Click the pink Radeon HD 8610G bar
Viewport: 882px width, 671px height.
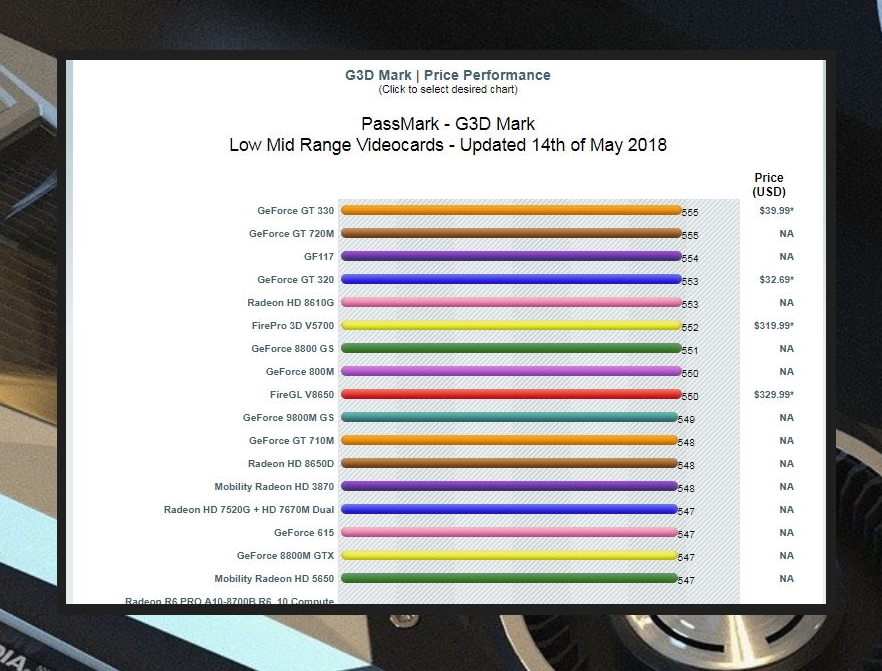511,303
